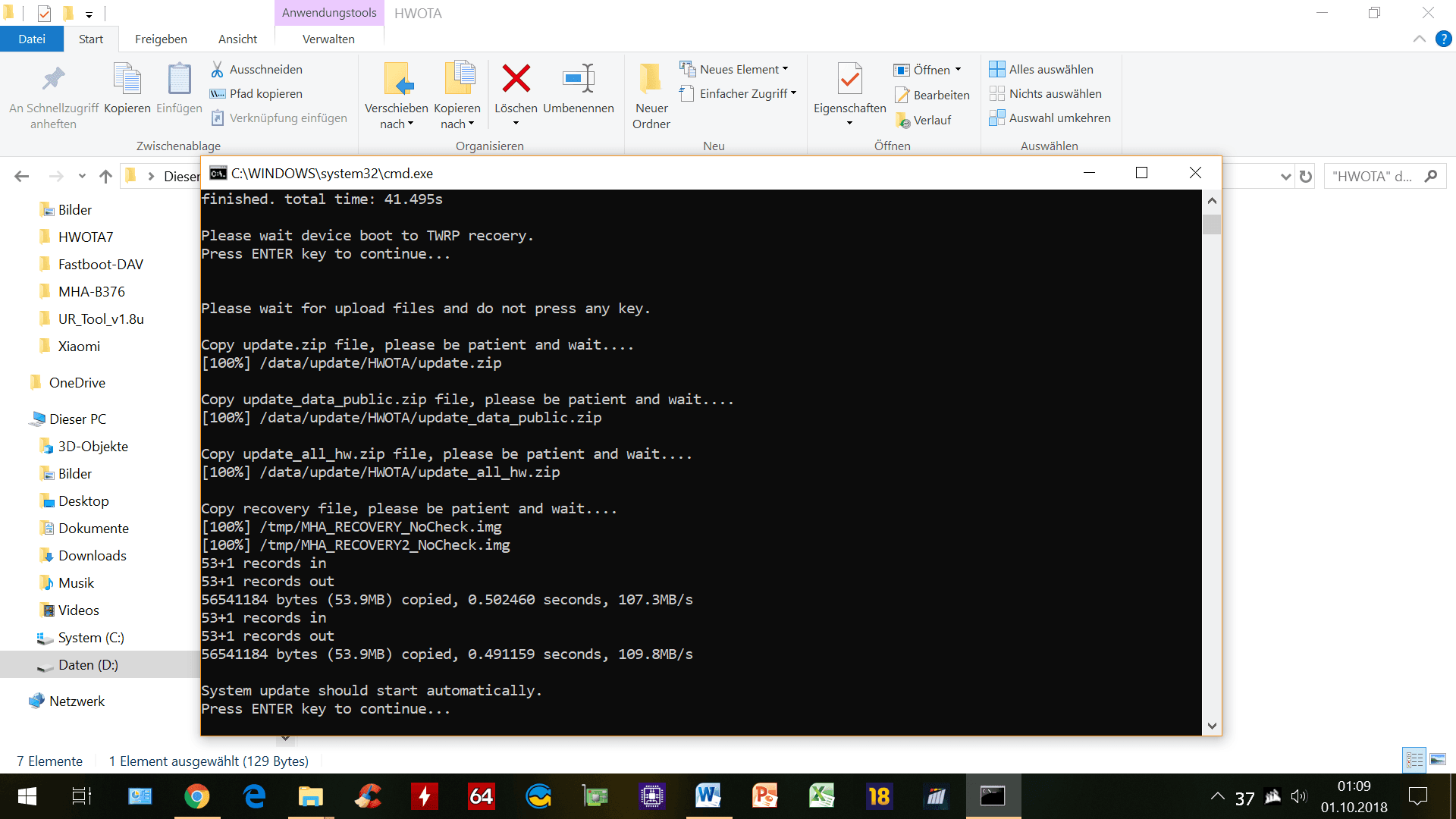Switch to the Verwalten tab
This screenshot has width=1456, height=819.
coord(328,39)
